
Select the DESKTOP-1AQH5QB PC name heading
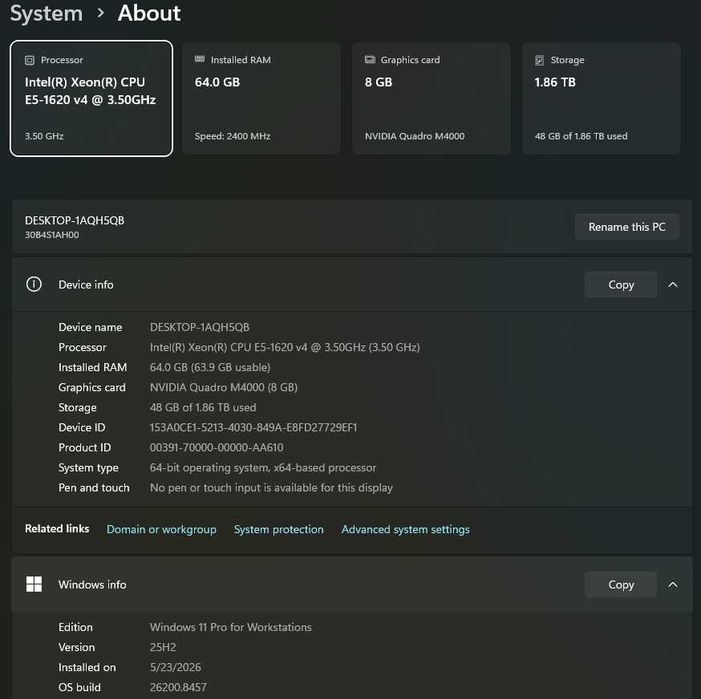[75, 220]
